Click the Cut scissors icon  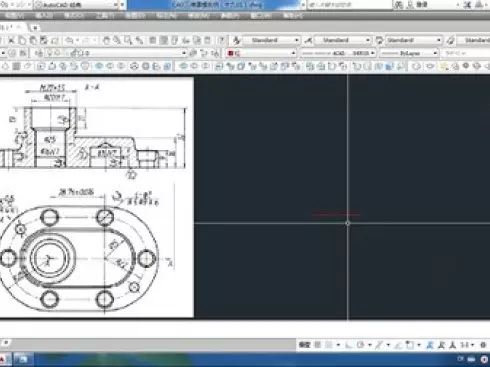coord(11,41)
